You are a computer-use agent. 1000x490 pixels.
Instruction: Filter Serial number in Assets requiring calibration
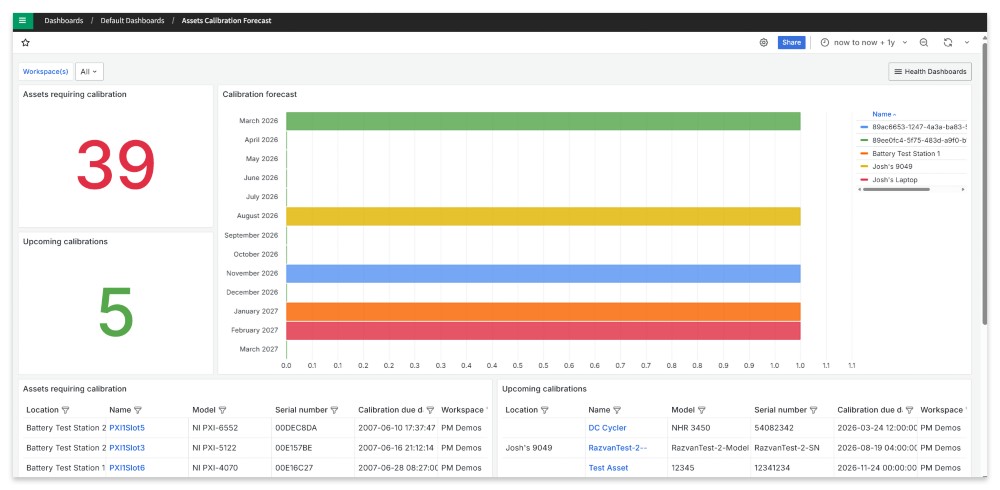point(334,410)
